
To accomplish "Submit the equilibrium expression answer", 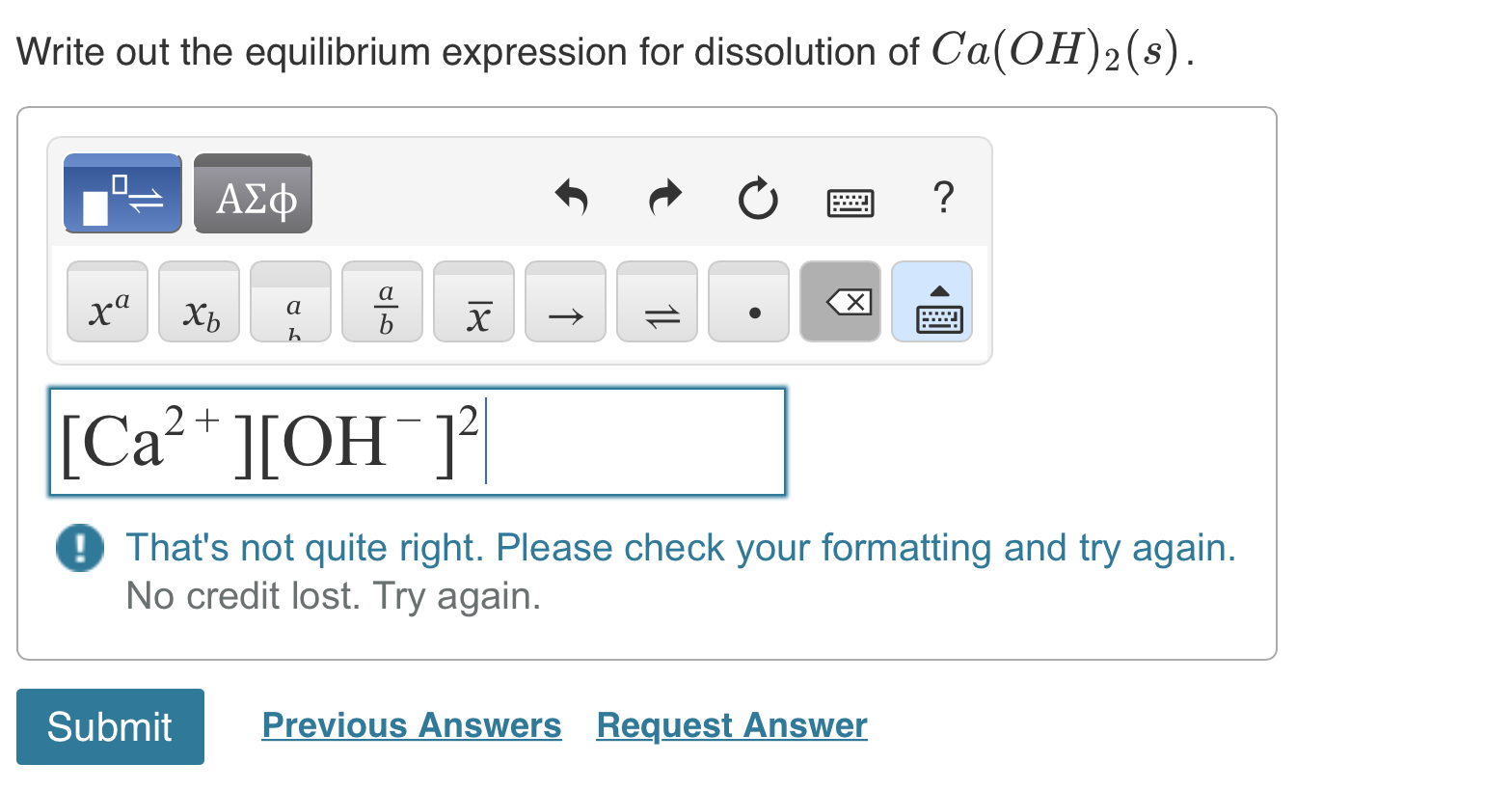I will point(109,726).
